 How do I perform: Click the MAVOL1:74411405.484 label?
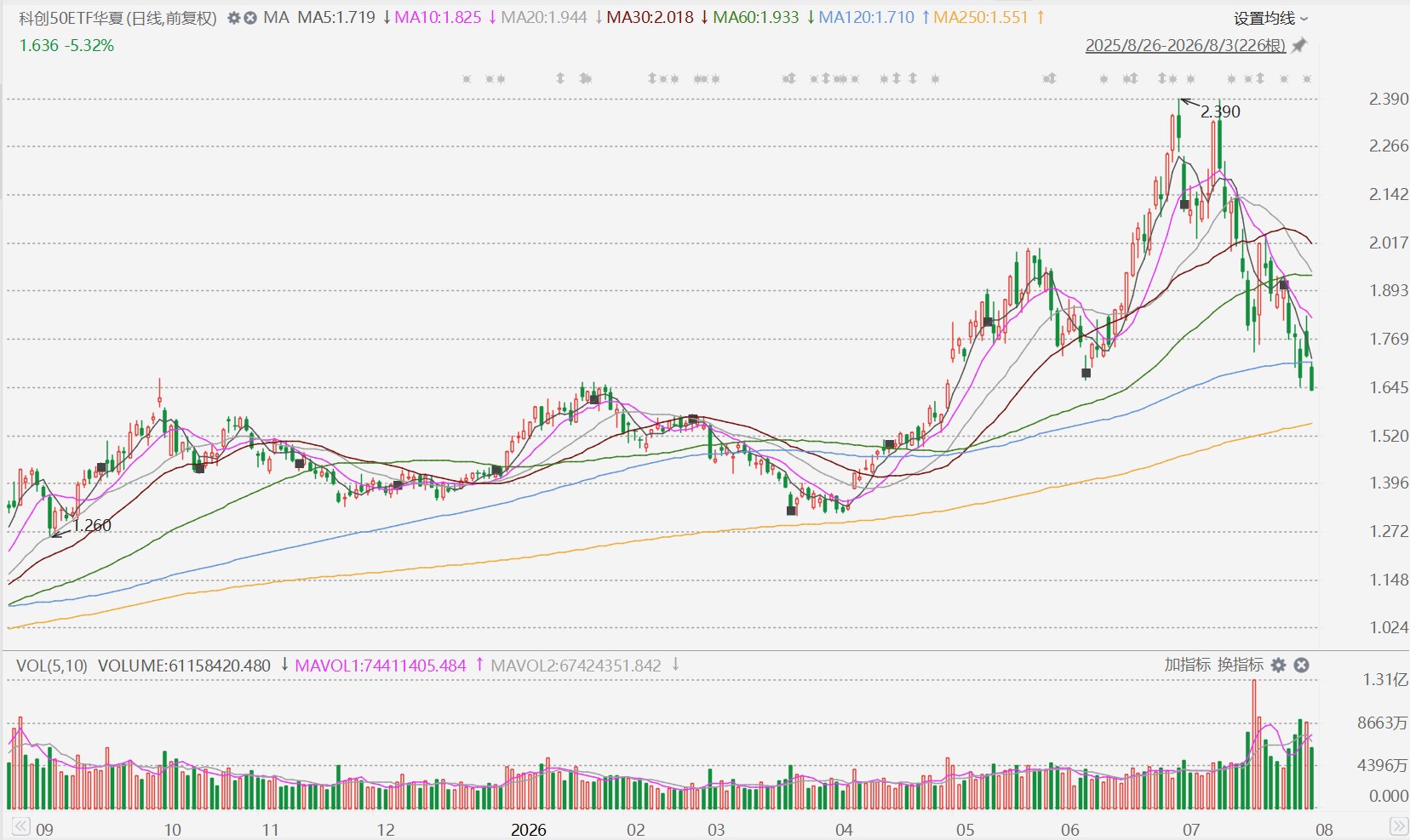coord(381,666)
